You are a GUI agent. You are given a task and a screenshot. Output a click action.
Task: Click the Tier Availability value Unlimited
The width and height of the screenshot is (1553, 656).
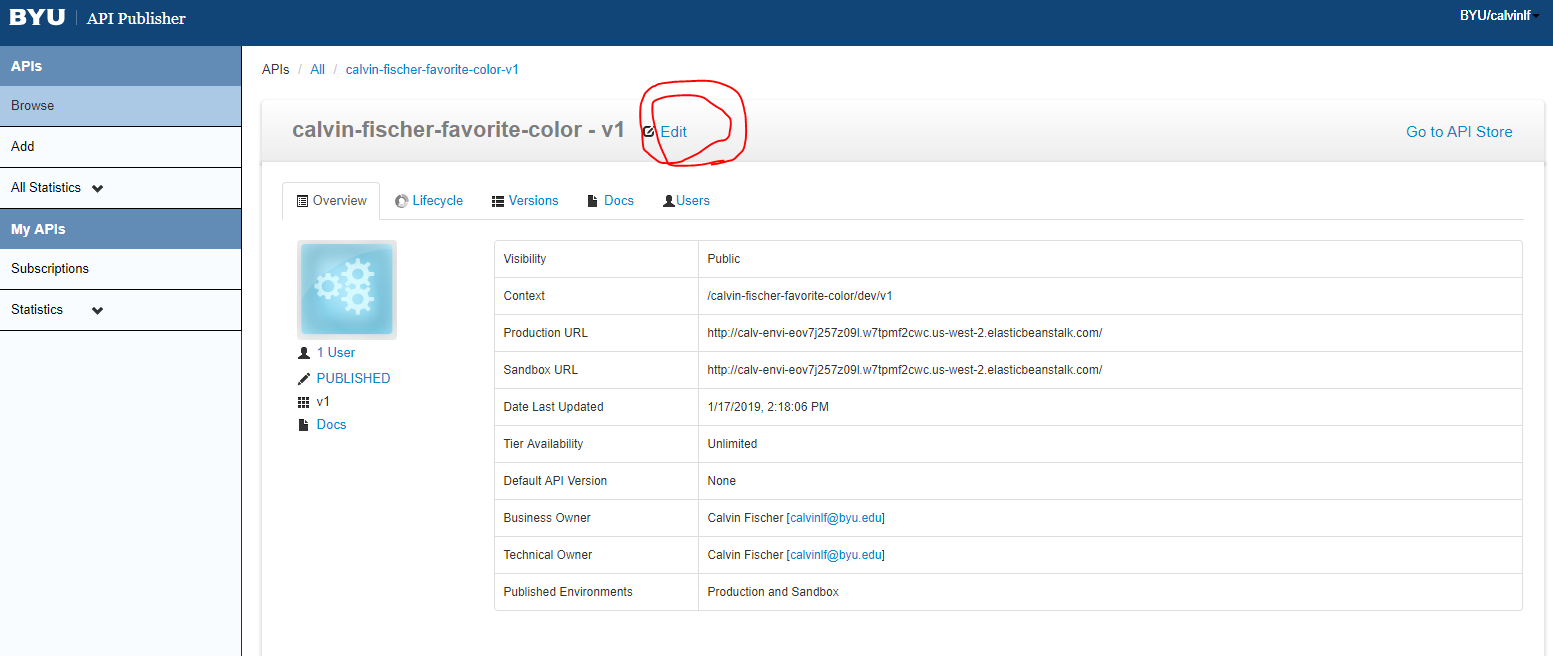click(732, 444)
